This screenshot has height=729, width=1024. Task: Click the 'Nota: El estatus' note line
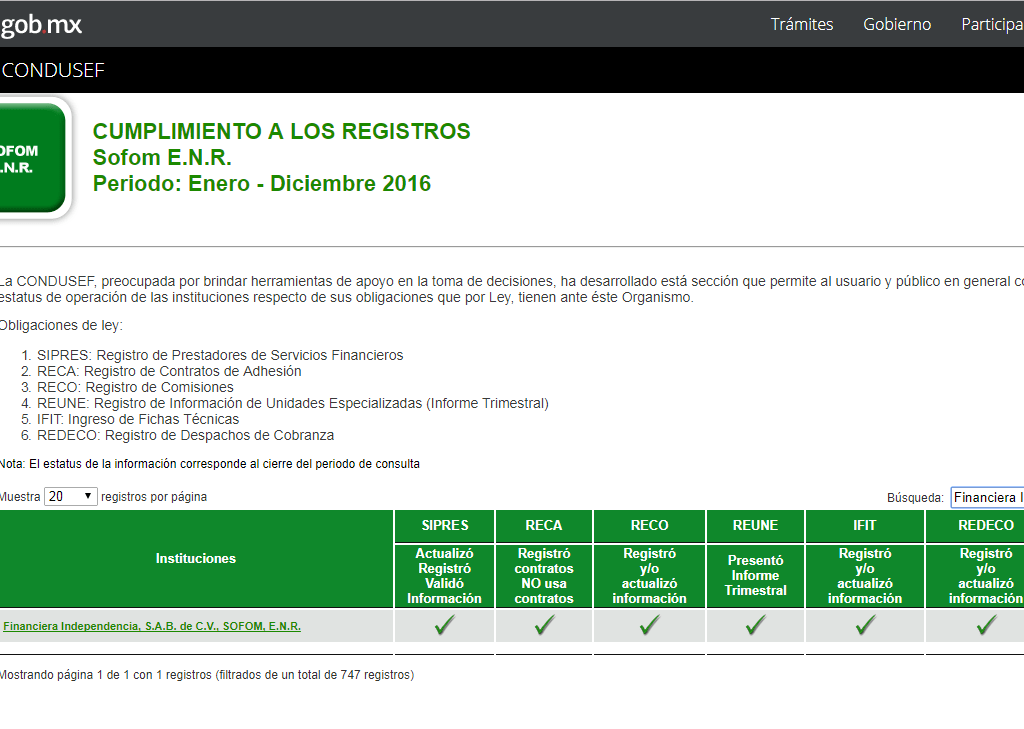tap(210, 464)
